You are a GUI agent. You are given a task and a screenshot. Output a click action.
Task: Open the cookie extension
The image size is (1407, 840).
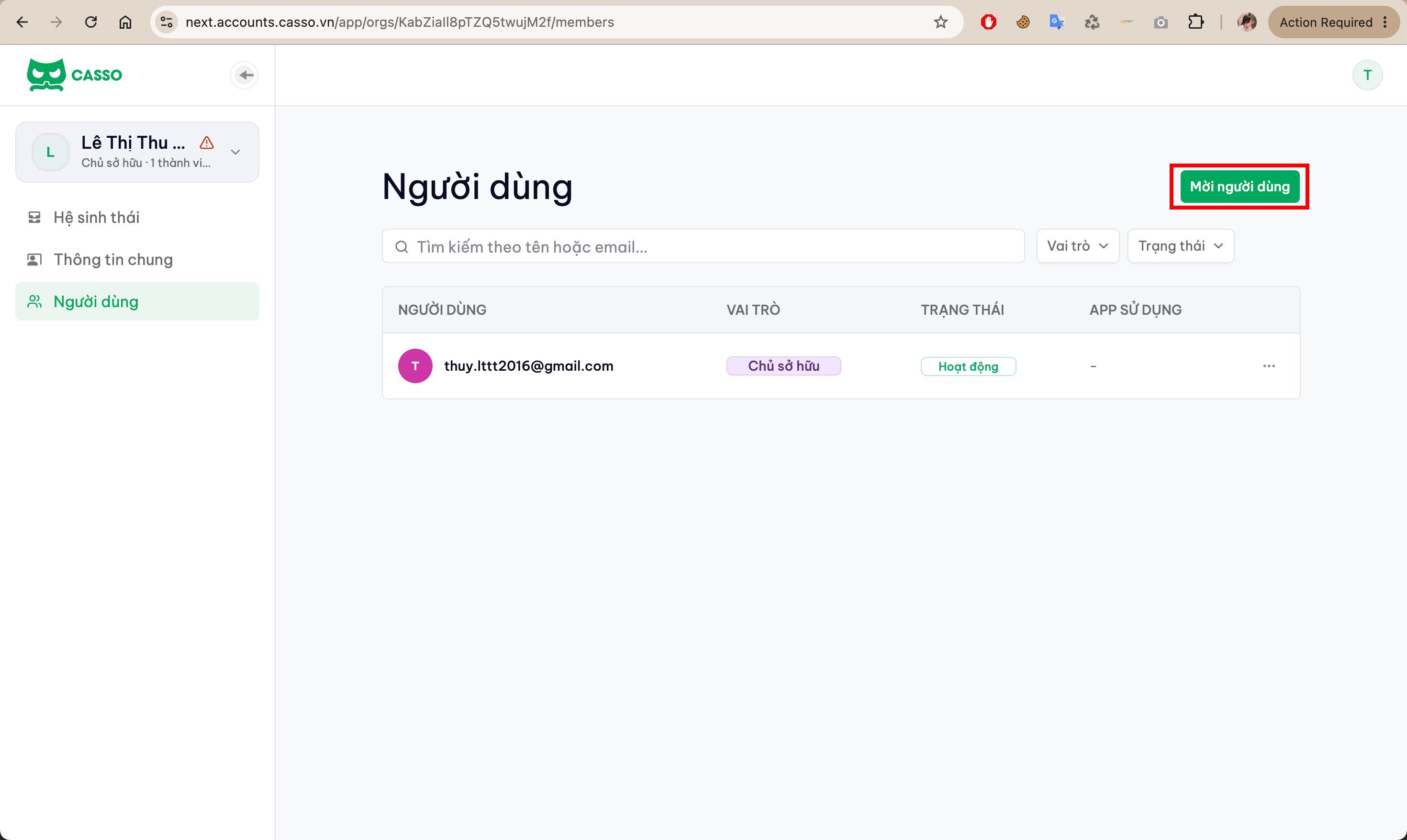coord(1023,22)
